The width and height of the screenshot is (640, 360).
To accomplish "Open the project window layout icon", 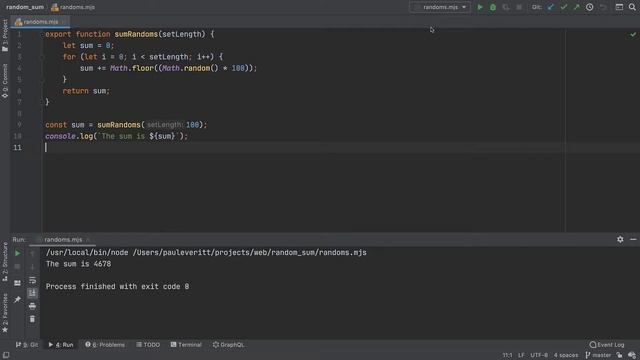I will click(x=619, y=7).
